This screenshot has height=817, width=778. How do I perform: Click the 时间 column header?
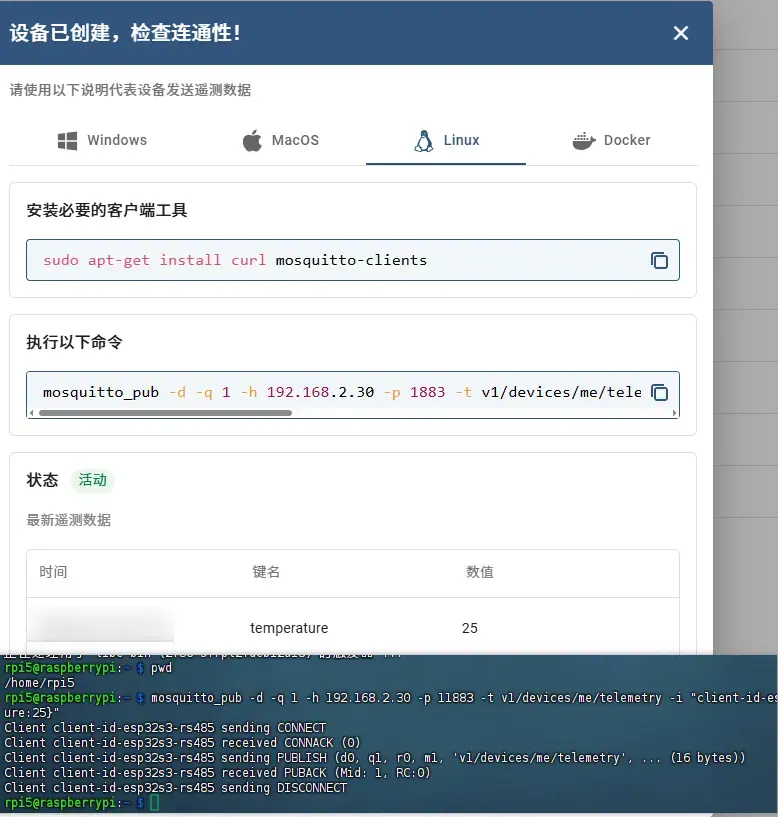tap(53, 572)
